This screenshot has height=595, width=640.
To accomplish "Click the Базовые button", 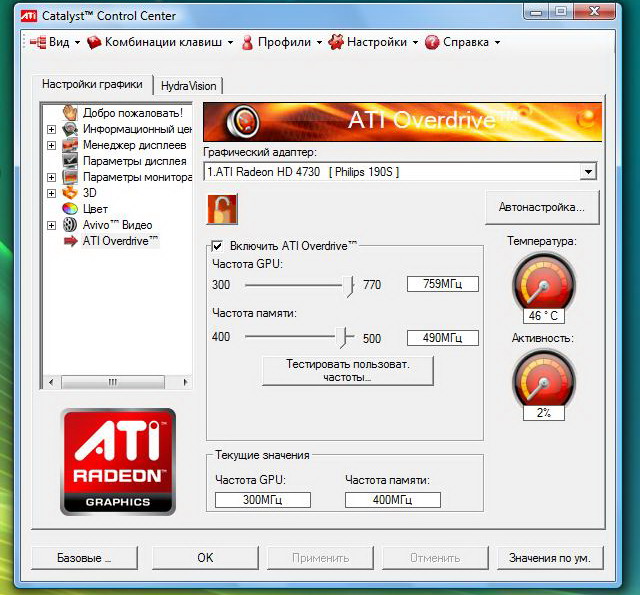I will pos(84,558).
